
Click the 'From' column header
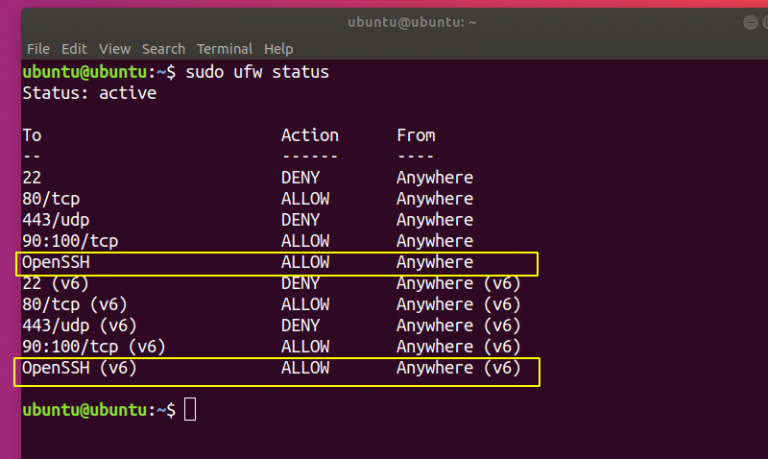(x=416, y=135)
